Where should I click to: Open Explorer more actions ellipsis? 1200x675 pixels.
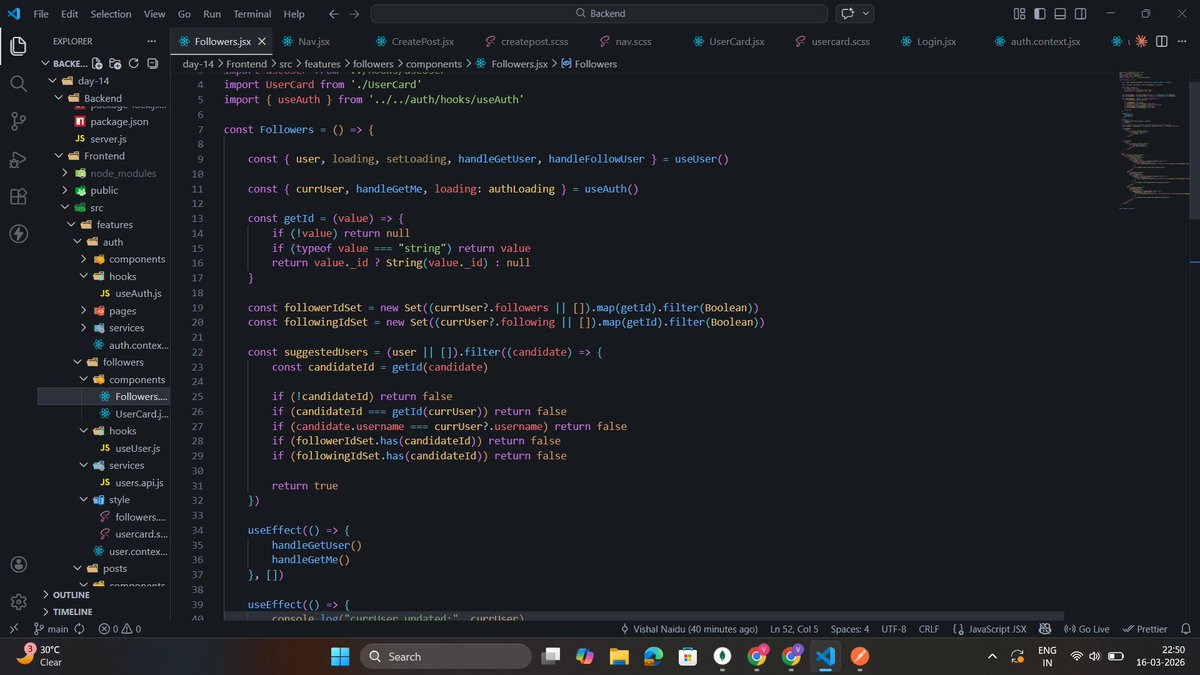(151, 42)
